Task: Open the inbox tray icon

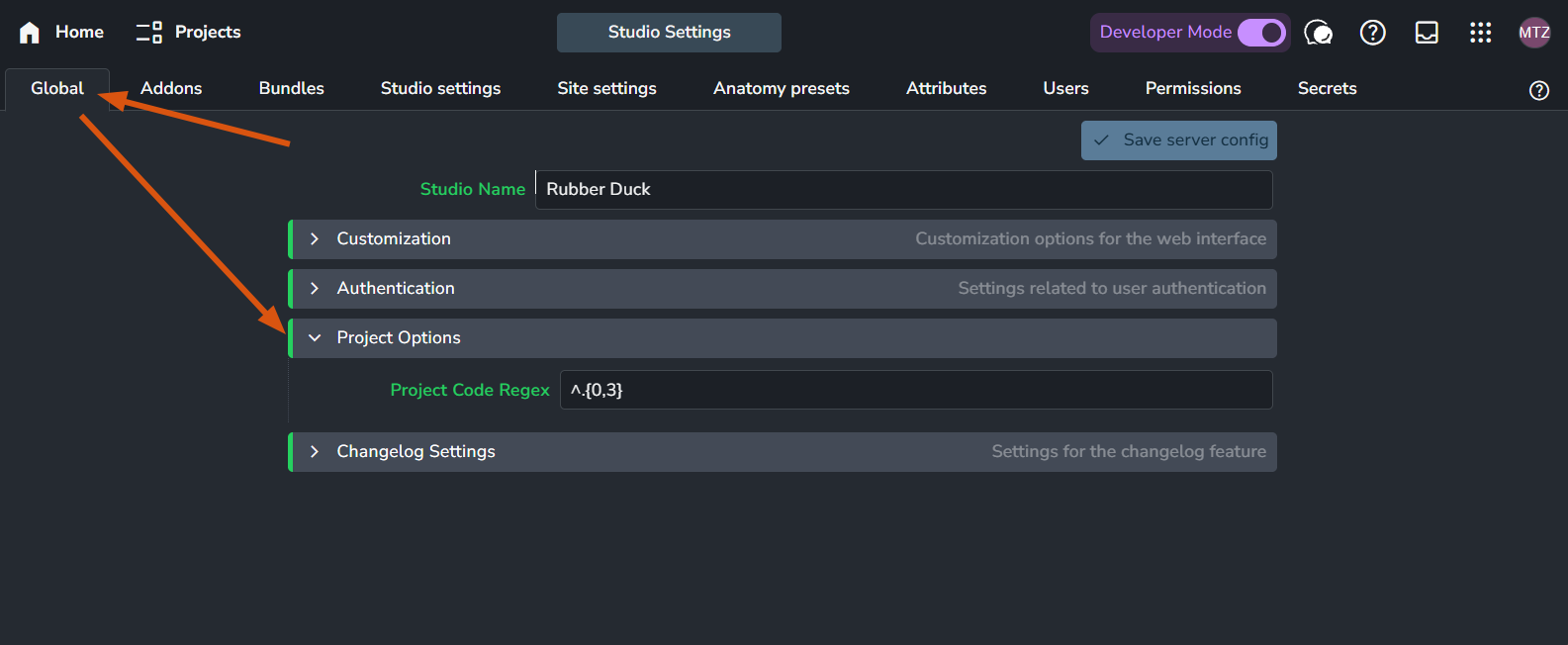Action: click(1427, 33)
